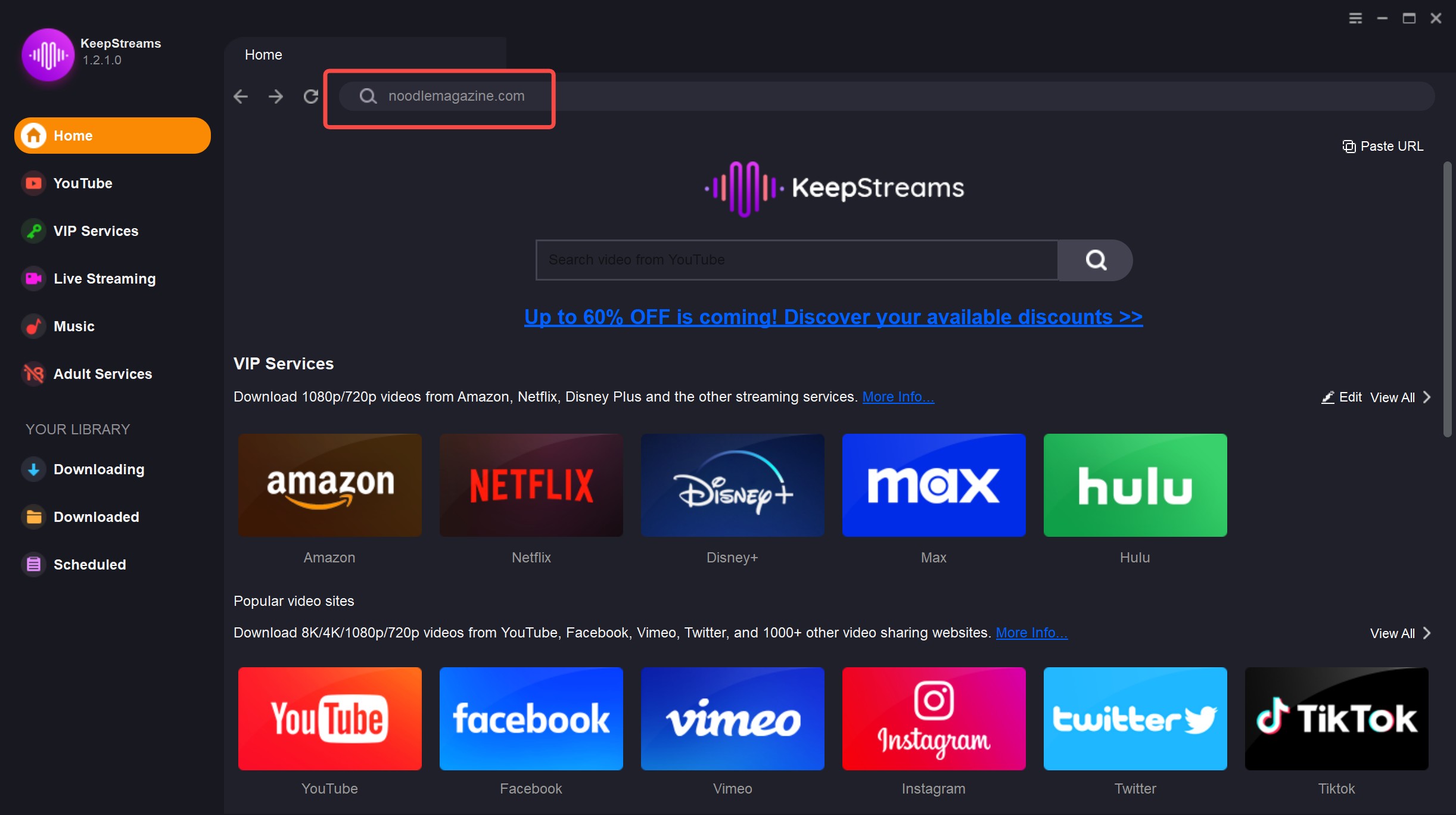Open the TikTok video site tile

click(1336, 718)
